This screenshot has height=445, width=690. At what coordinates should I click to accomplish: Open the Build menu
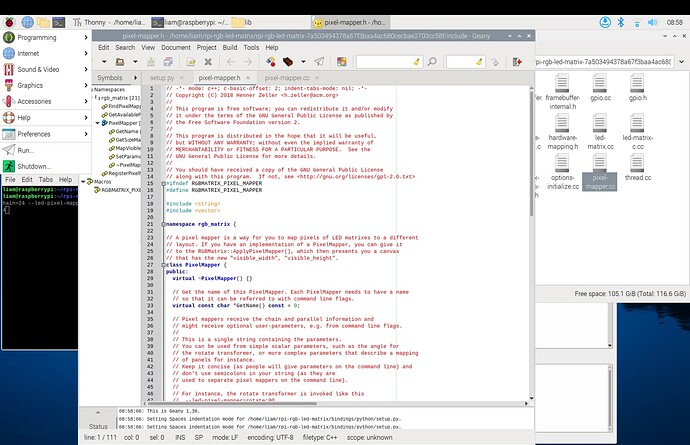tap(230, 48)
